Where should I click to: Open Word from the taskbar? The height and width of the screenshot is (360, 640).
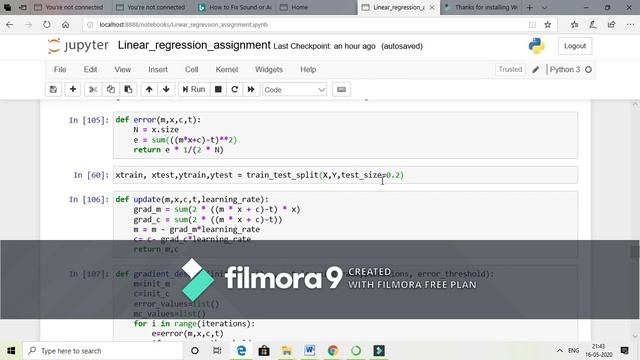pos(310,351)
